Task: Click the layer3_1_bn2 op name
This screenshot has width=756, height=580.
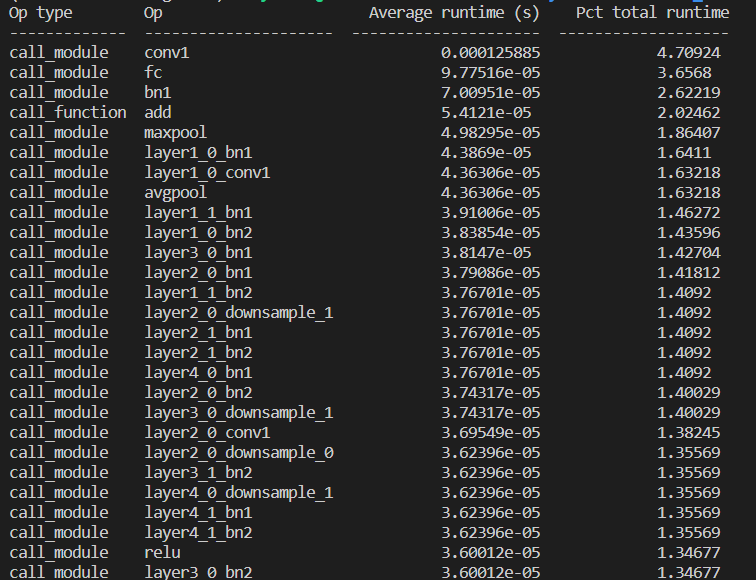Action: click(198, 472)
